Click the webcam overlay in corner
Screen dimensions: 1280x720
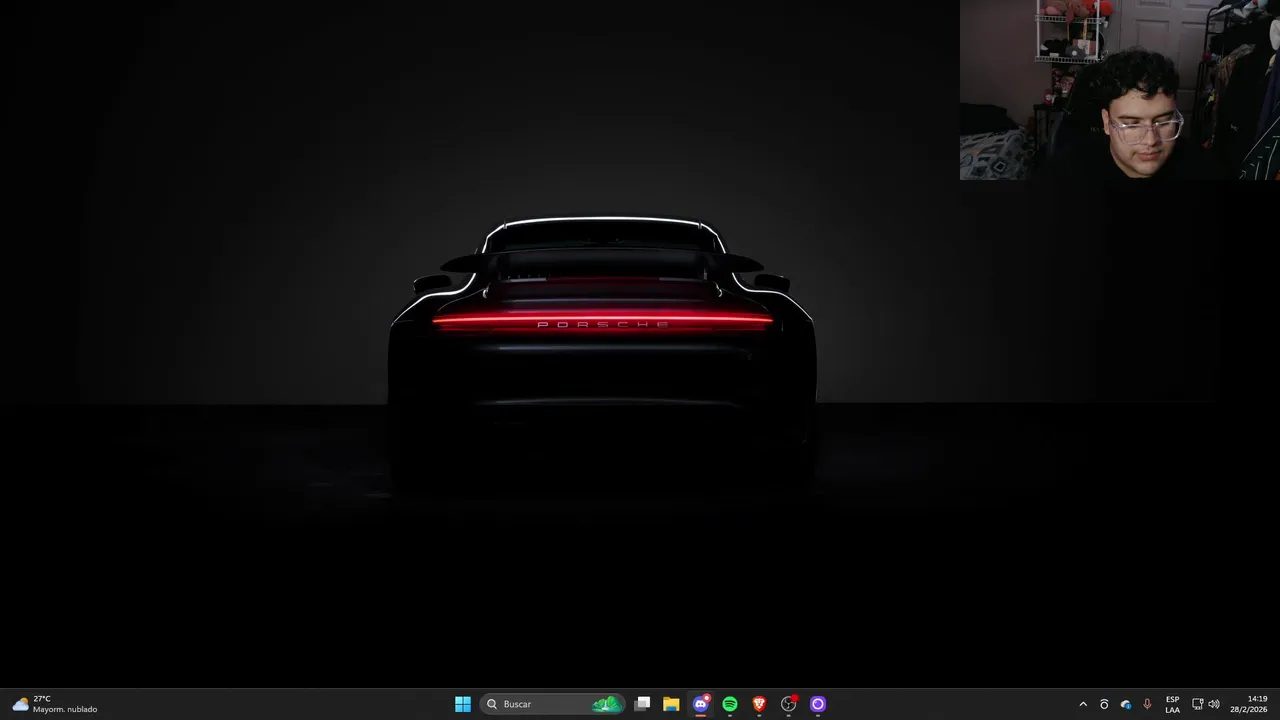1120,90
